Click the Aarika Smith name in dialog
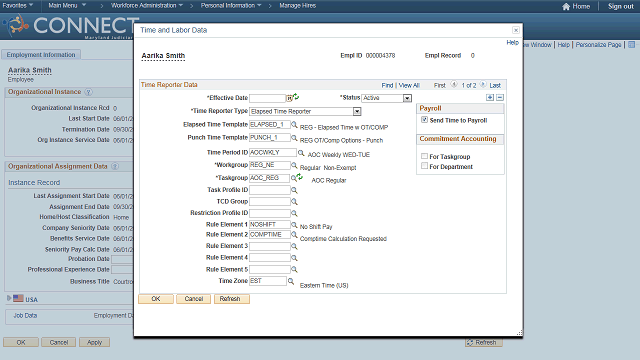The height and width of the screenshot is (360, 640). [x=163, y=56]
